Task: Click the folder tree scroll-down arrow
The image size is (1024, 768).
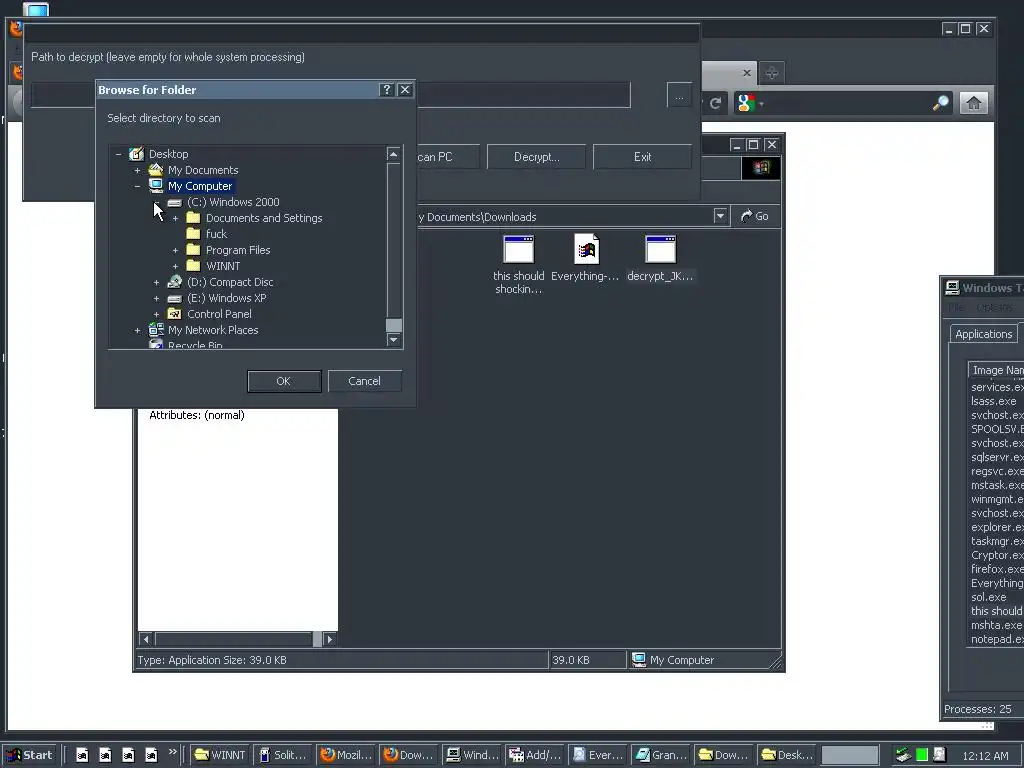Action: tap(393, 340)
